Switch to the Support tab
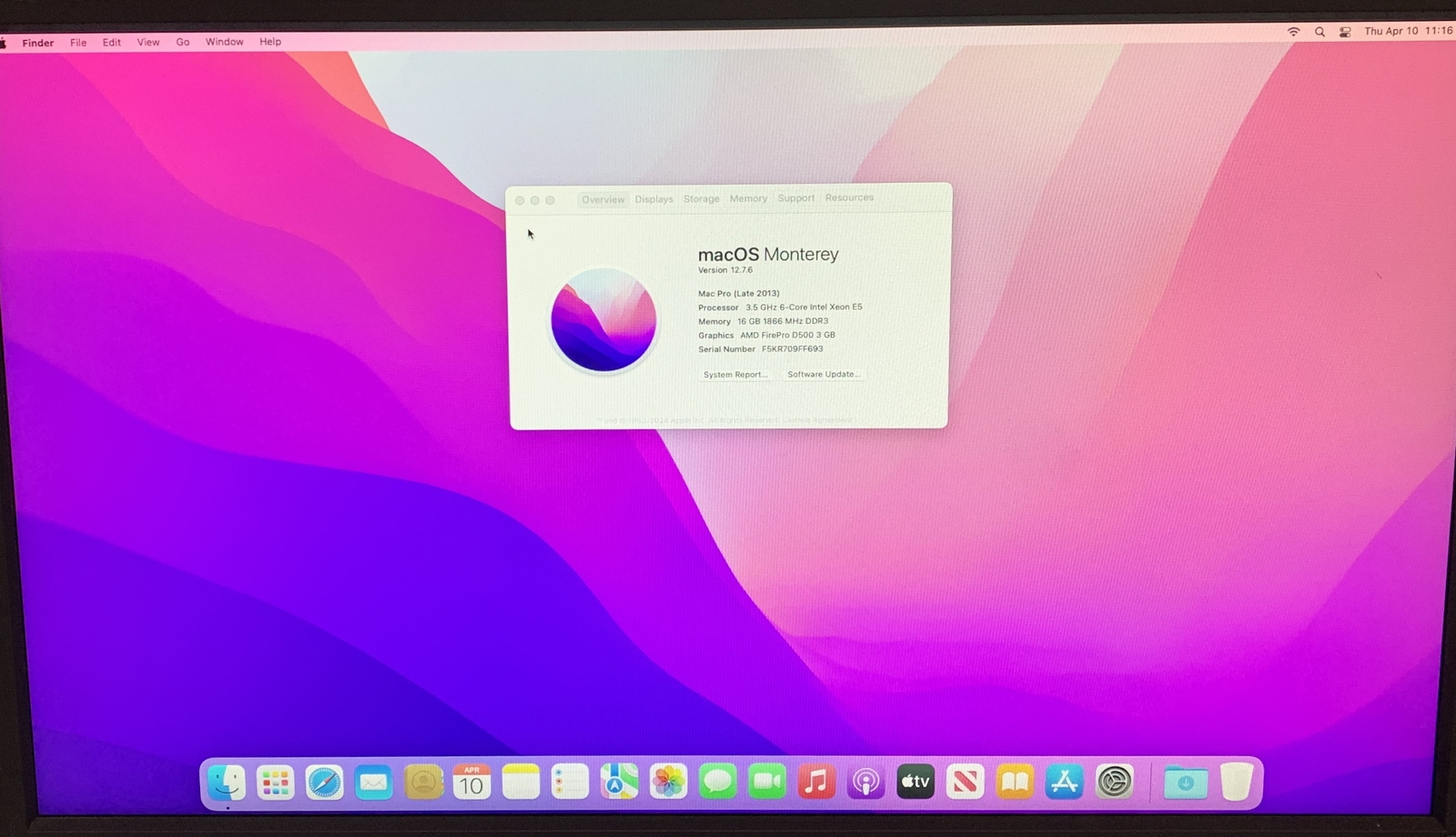The height and width of the screenshot is (837, 1456). (796, 198)
